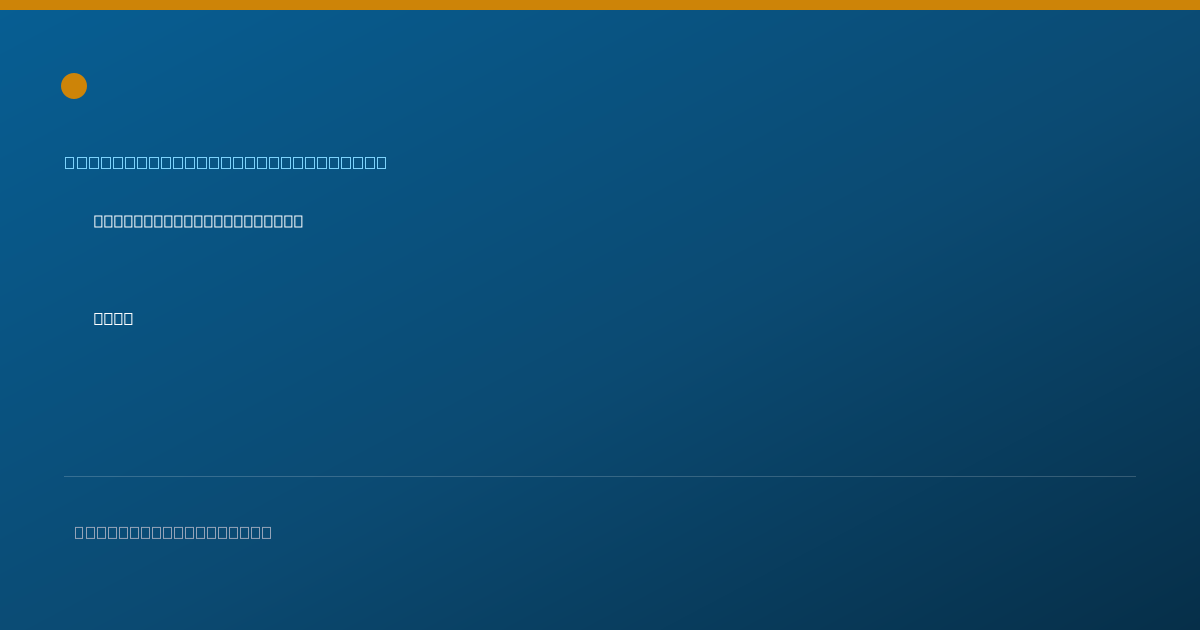Click the thin horizontal divider line
This screenshot has height=630, width=1200.
[x=600, y=476]
